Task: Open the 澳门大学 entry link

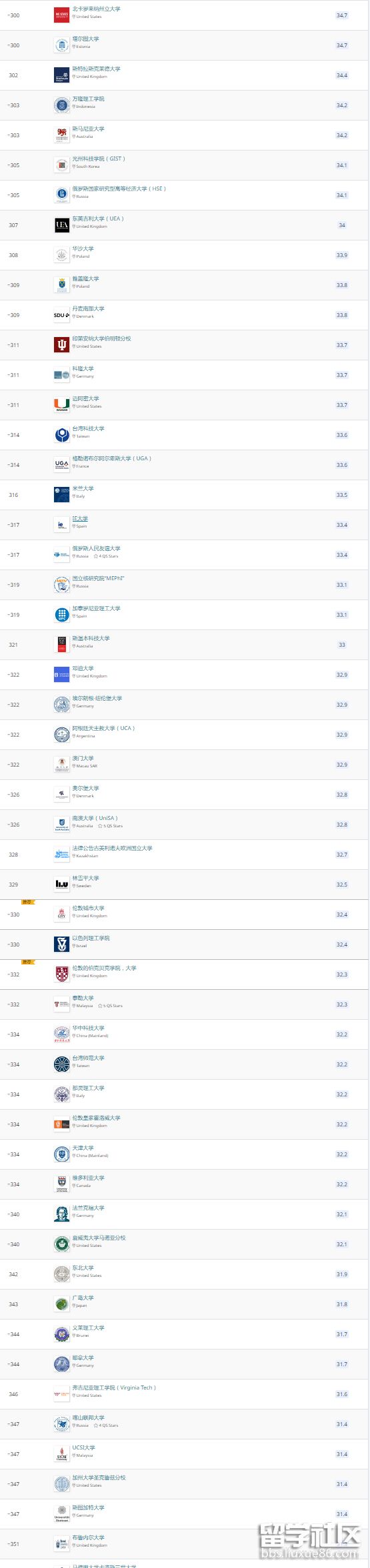Action: coord(83,758)
